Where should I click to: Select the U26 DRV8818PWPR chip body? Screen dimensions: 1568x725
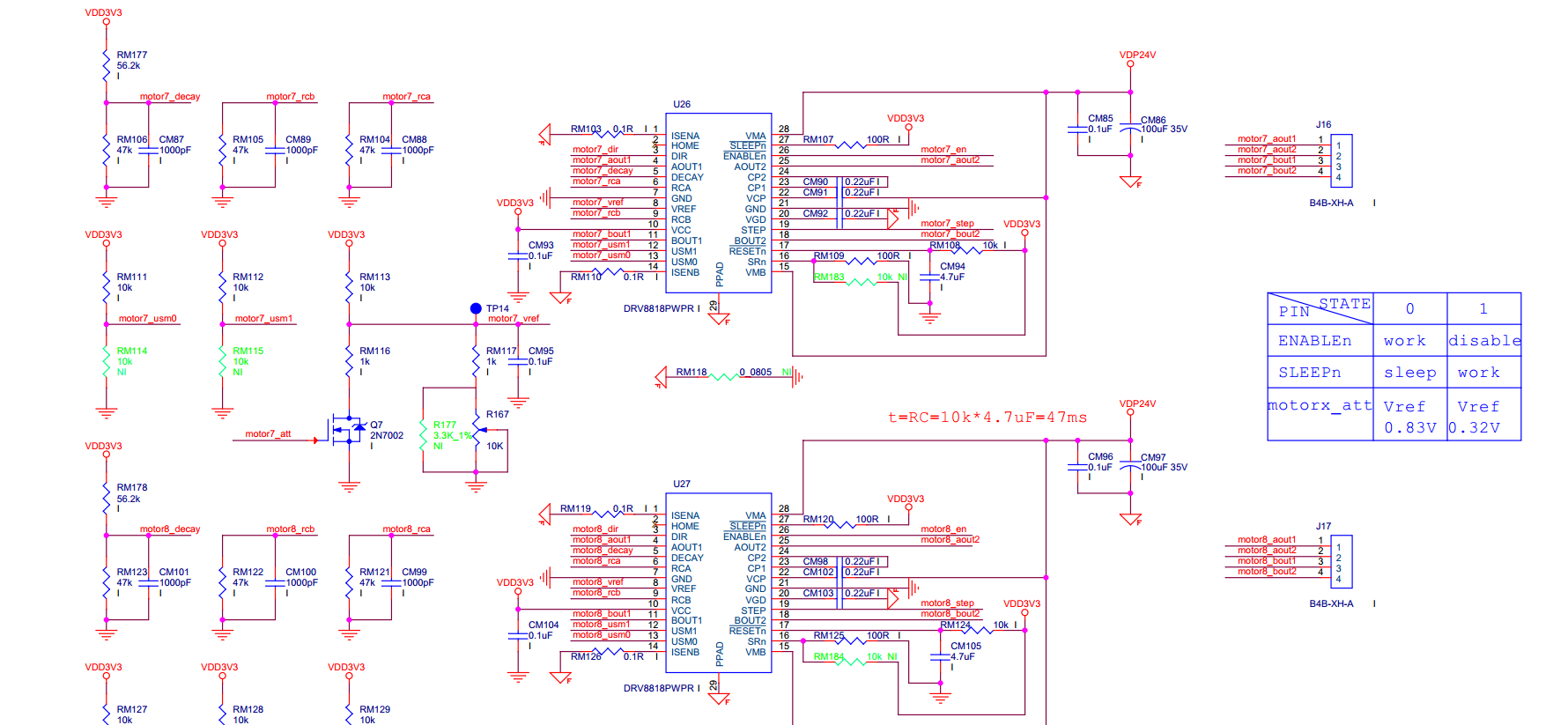(718, 203)
